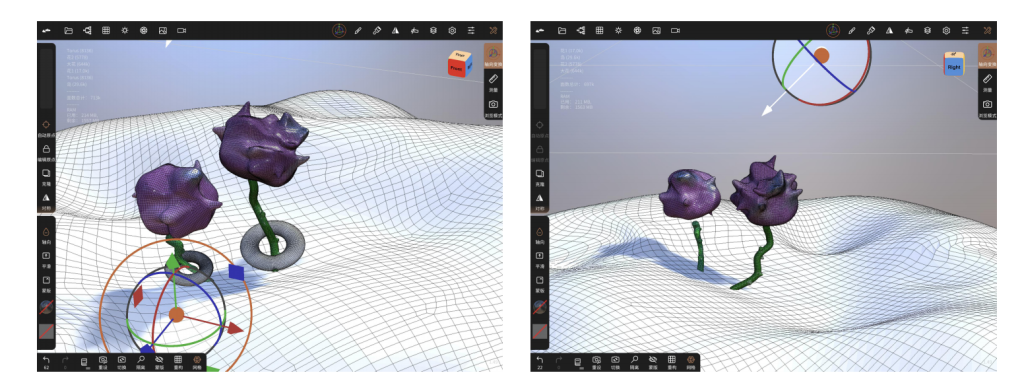Open the background image icon in right window
Image resolution: width=1024 pixels, height=383 pixels.
tap(656, 30)
